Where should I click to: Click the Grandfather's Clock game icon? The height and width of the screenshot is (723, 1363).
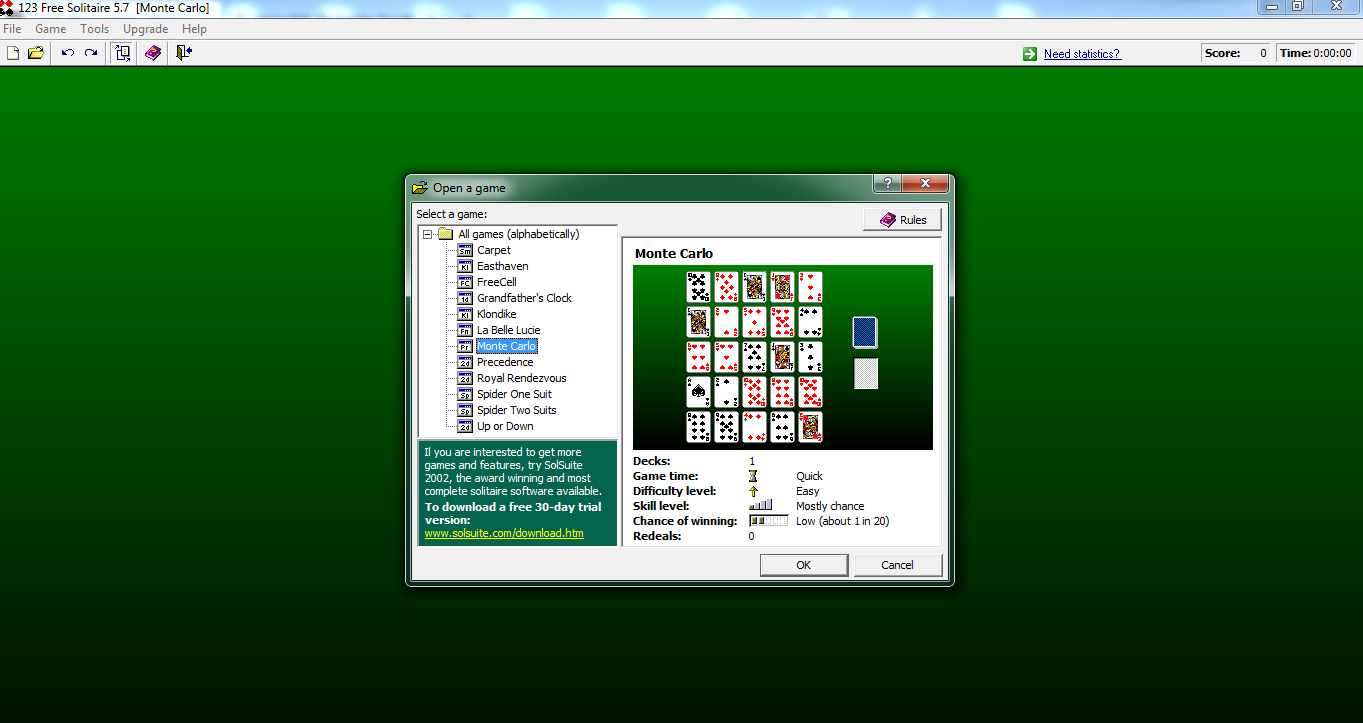pos(465,298)
